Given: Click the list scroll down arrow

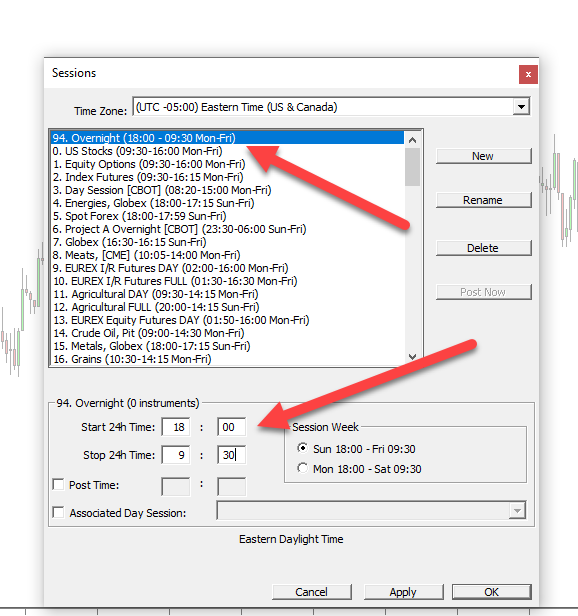Looking at the screenshot, I should [412, 357].
